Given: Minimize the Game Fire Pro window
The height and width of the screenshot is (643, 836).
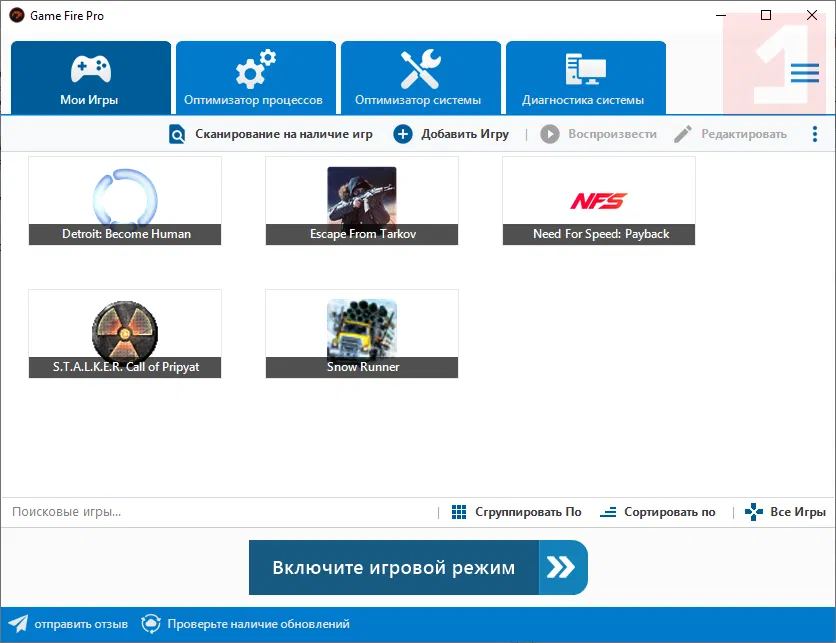Looking at the screenshot, I should coord(721,15).
